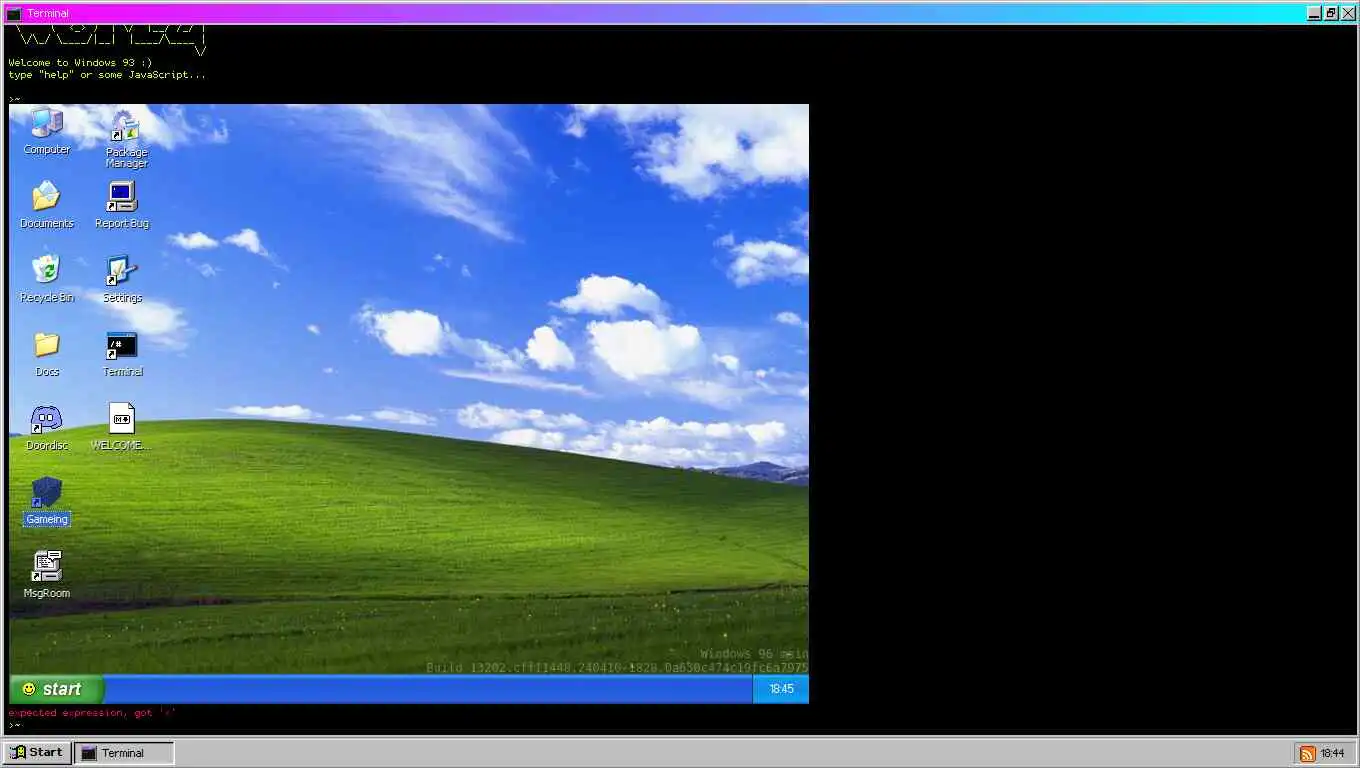The image size is (1360, 768).
Task: Click the RSS feed tray icon
Action: 1307,754
